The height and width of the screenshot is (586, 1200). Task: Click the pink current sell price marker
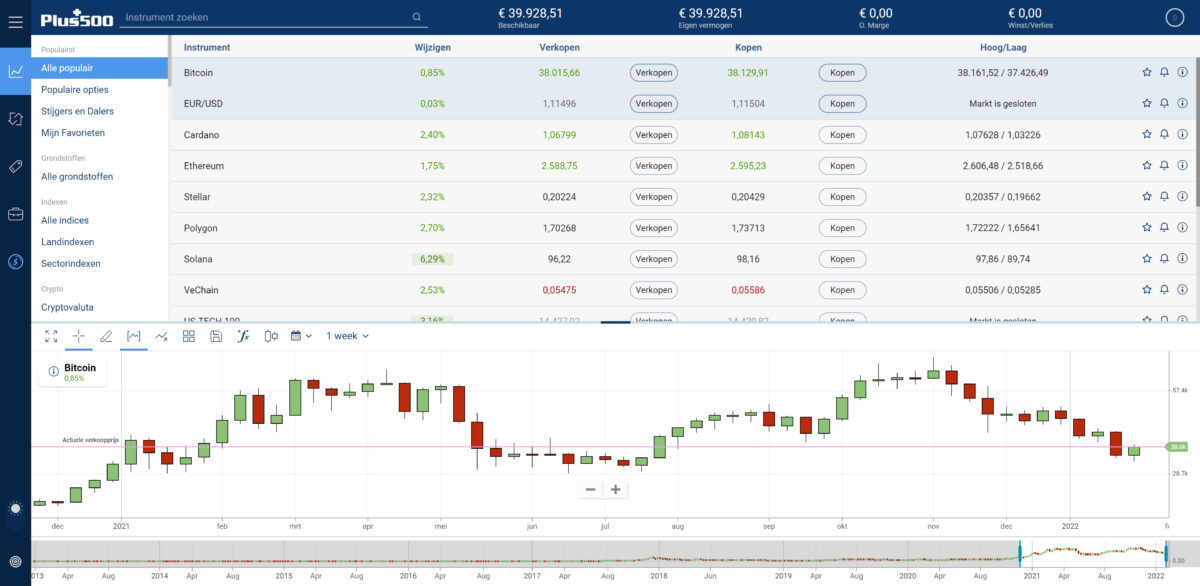[x=1178, y=447]
